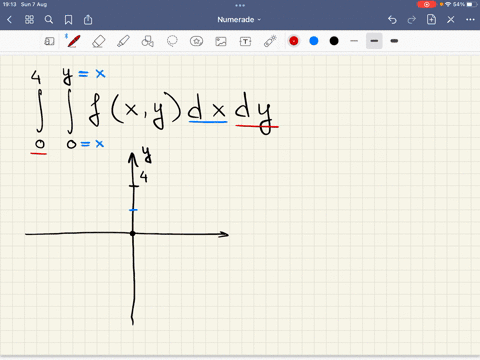
Task: Select the red pen tool
Action: coord(73,41)
